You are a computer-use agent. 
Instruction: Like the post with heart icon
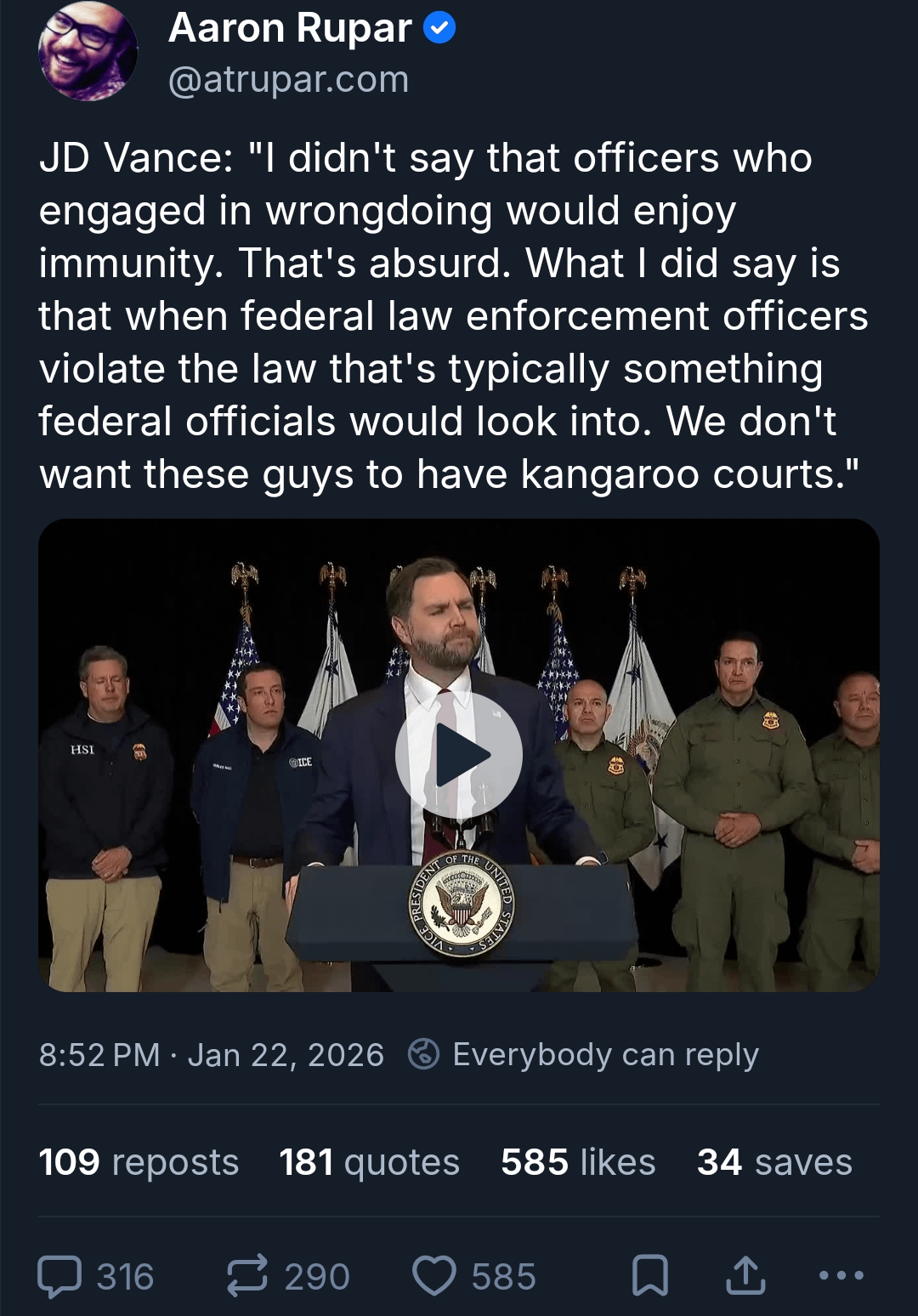tap(434, 1276)
